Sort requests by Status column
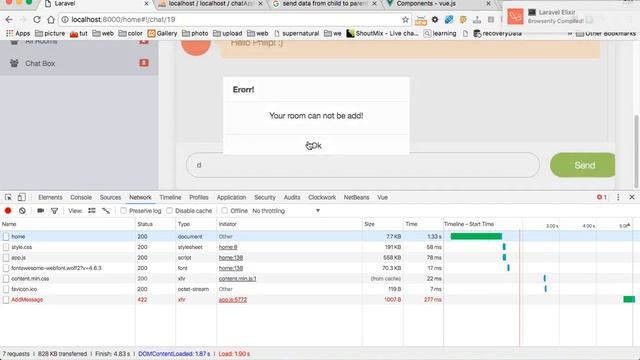This screenshot has width=640, height=360. pos(155,224)
